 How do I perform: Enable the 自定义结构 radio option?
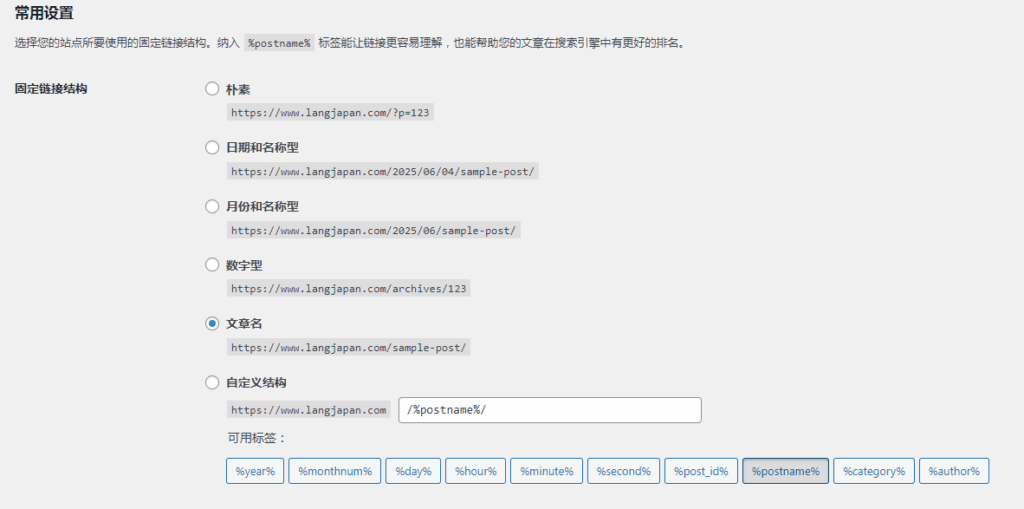click(x=212, y=382)
